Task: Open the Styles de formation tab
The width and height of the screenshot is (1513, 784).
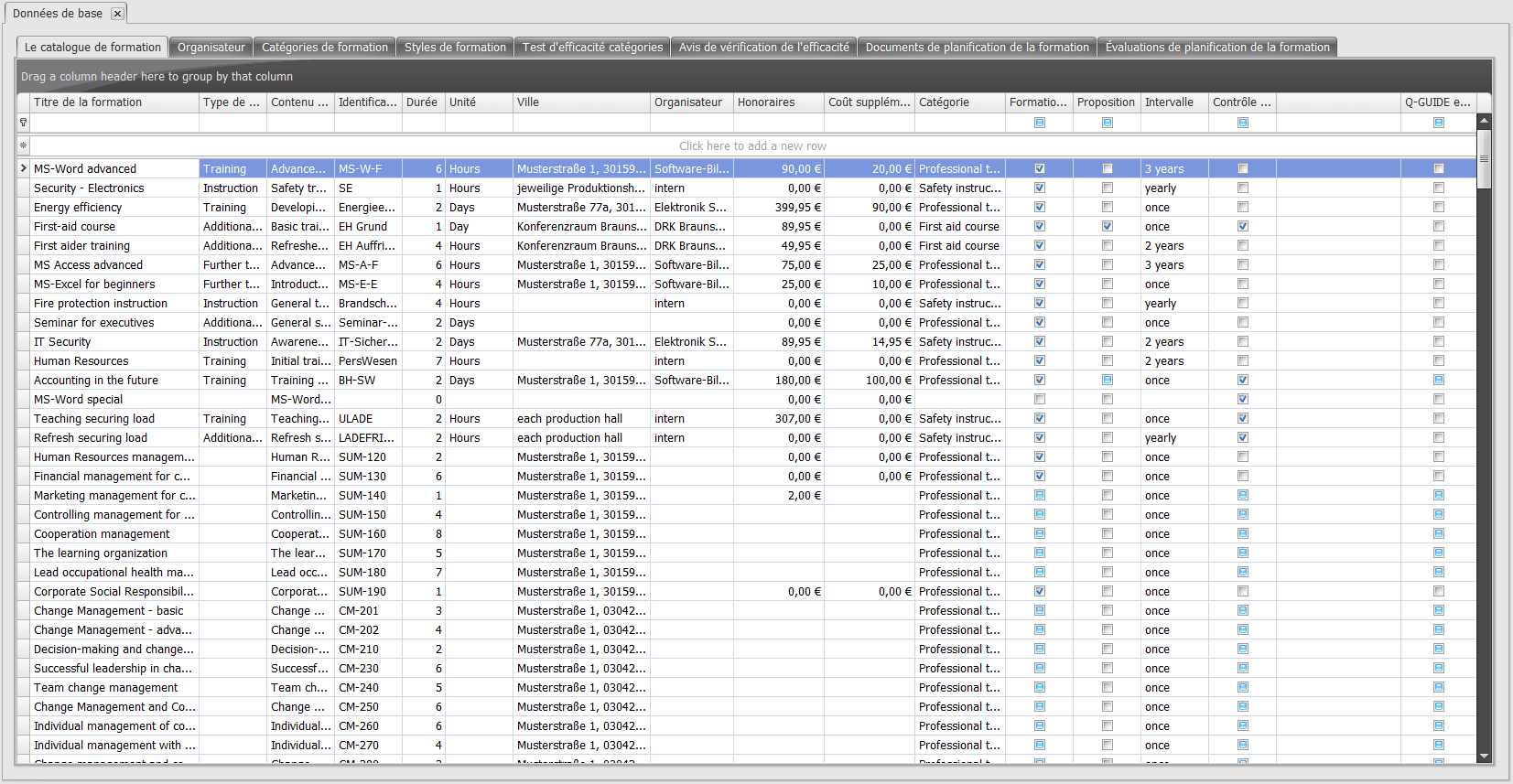Action: click(x=455, y=48)
